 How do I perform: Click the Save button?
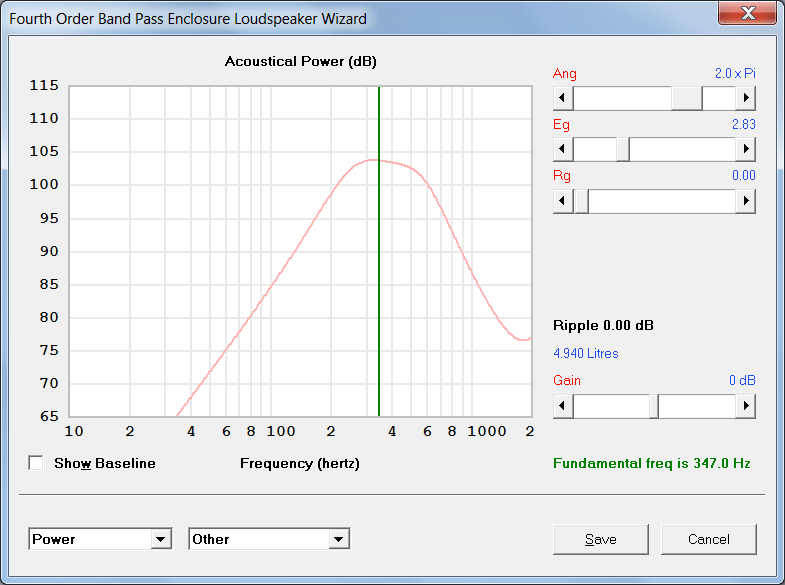pyautogui.click(x=600, y=539)
